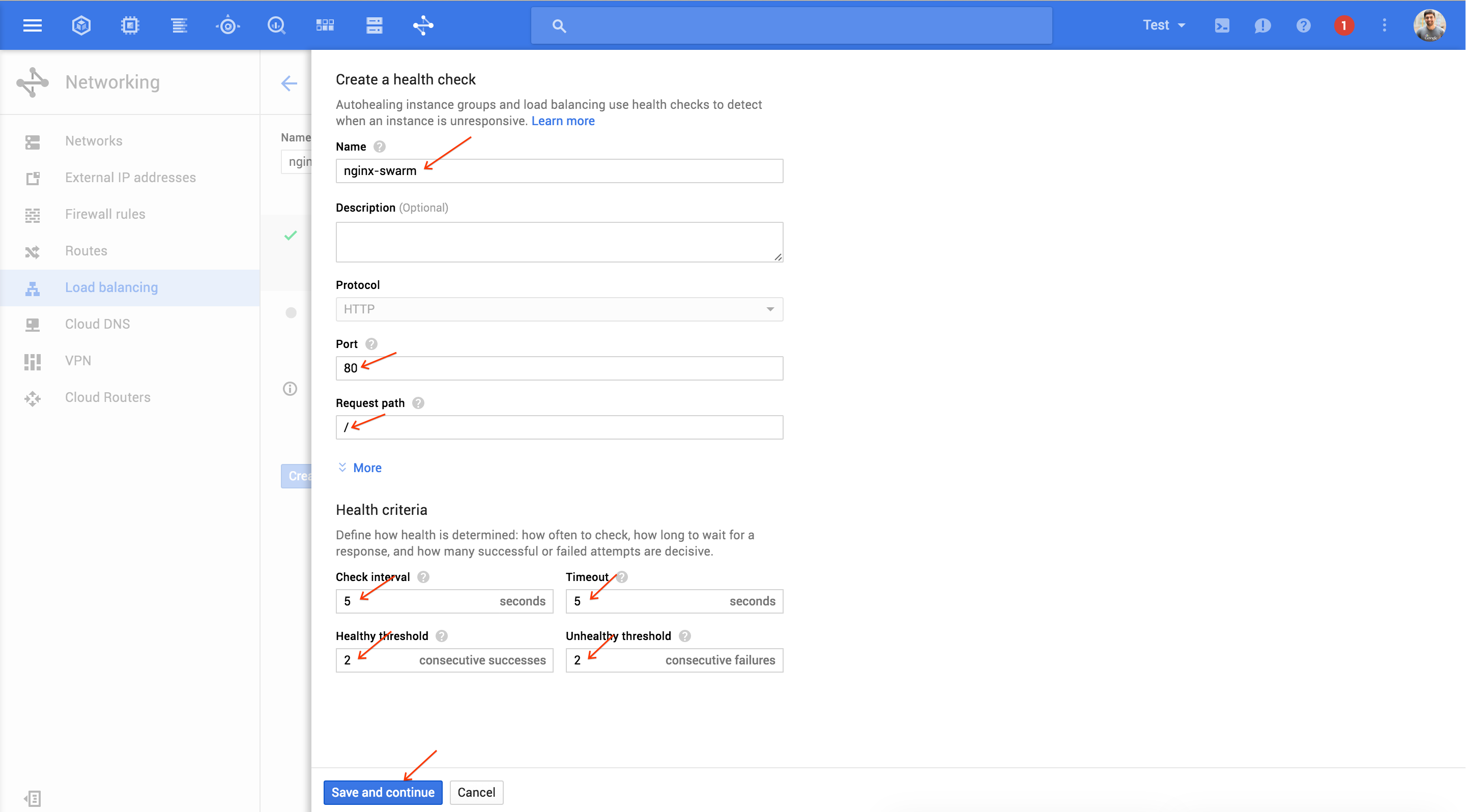Open the Compute Engine chip icon
1466x812 pixels.
coord(130,25)
